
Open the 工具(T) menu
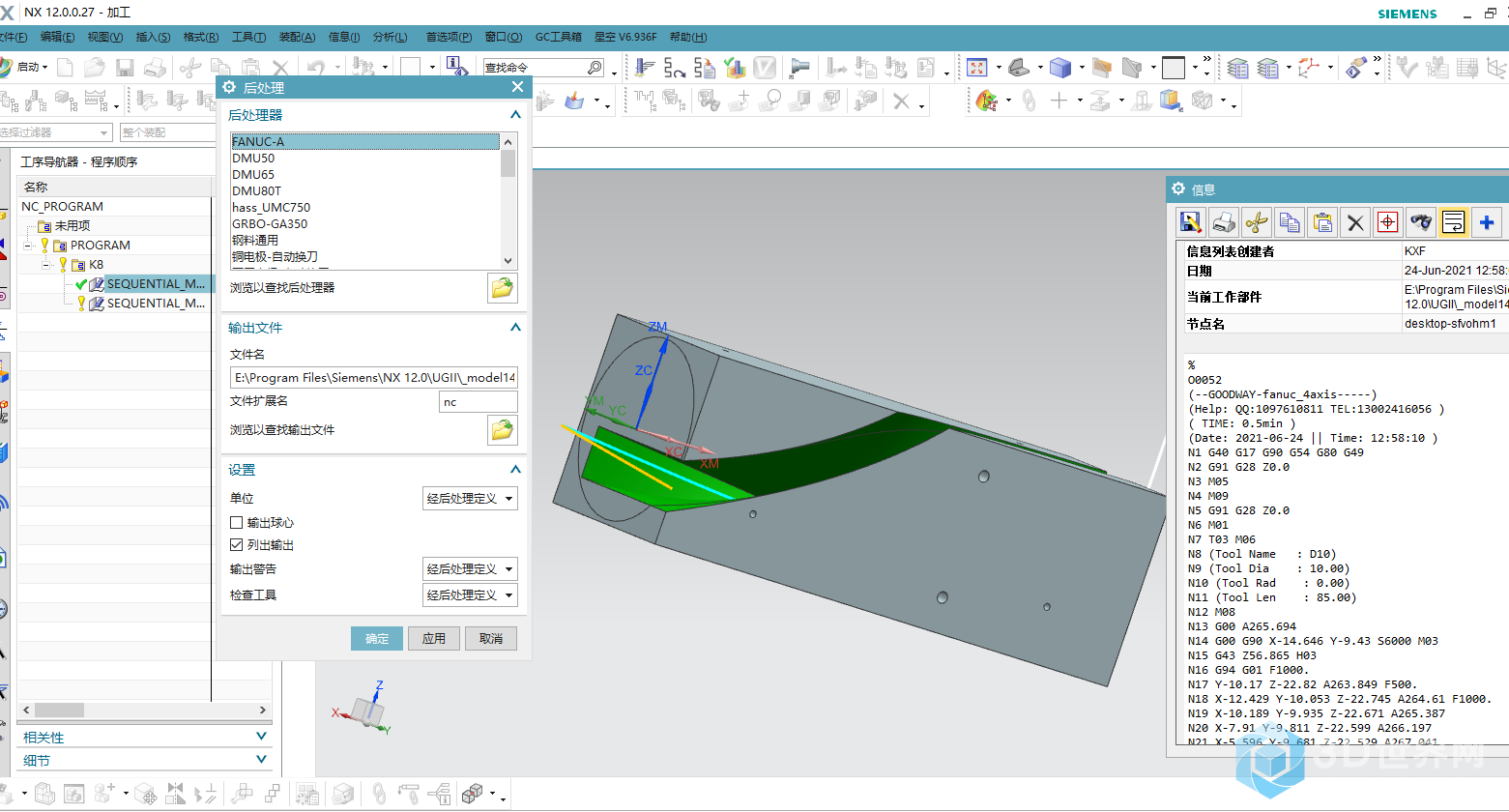coord(248,37)
